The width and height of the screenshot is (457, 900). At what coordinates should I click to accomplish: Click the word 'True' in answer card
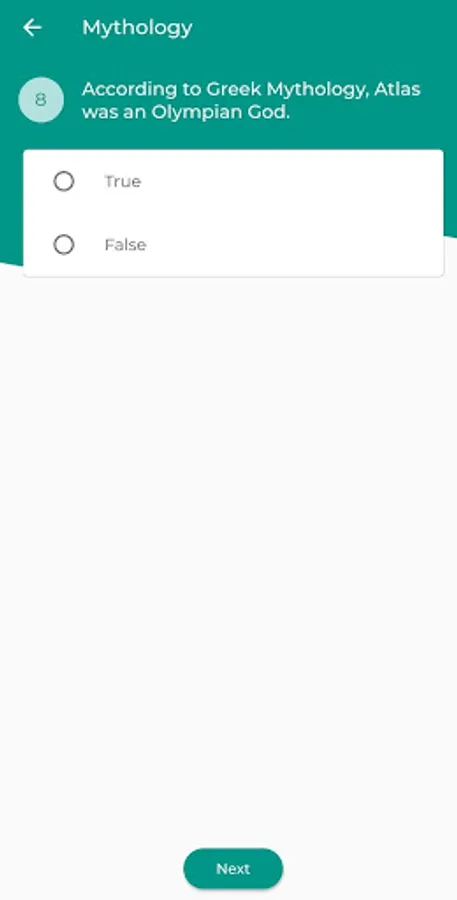122,181
